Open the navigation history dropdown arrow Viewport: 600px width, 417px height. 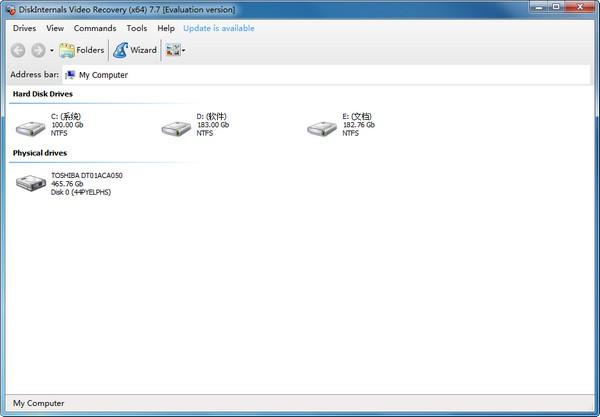click(52, 50)
